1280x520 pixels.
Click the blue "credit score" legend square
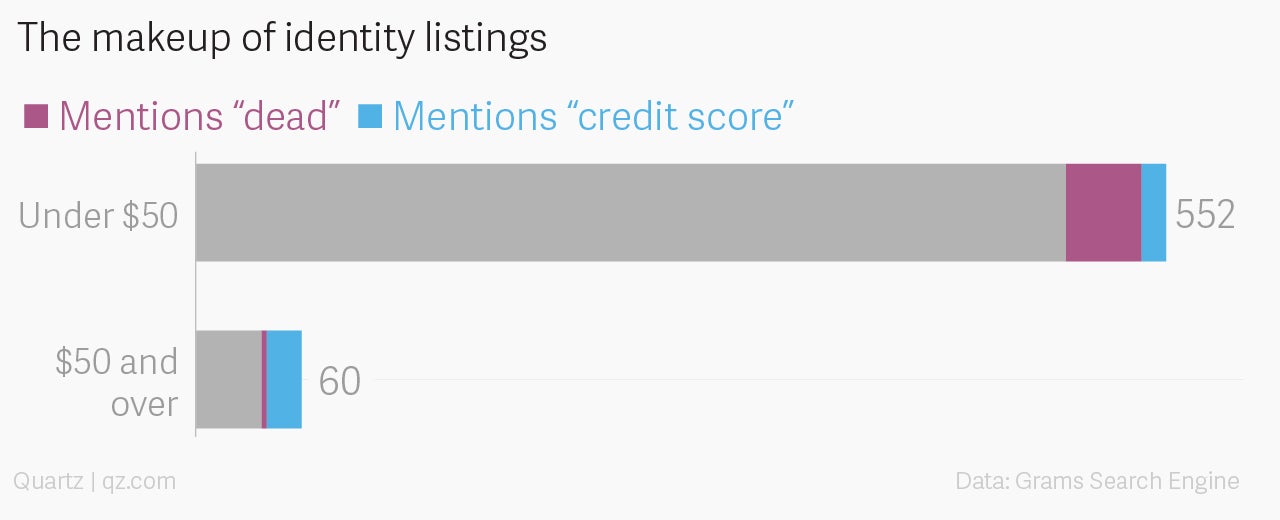coord(370,116)
